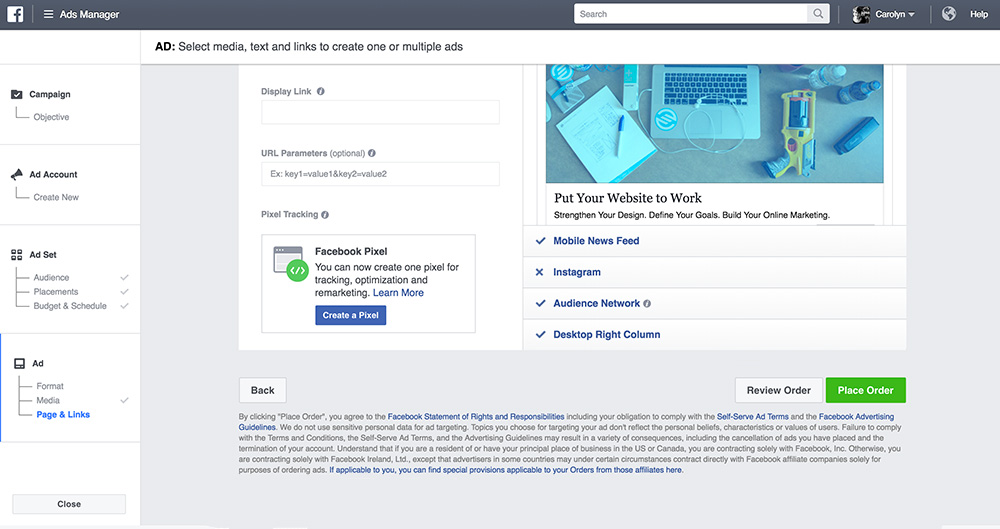
Task: Click the ad preview image
Action: pos(714,123)
